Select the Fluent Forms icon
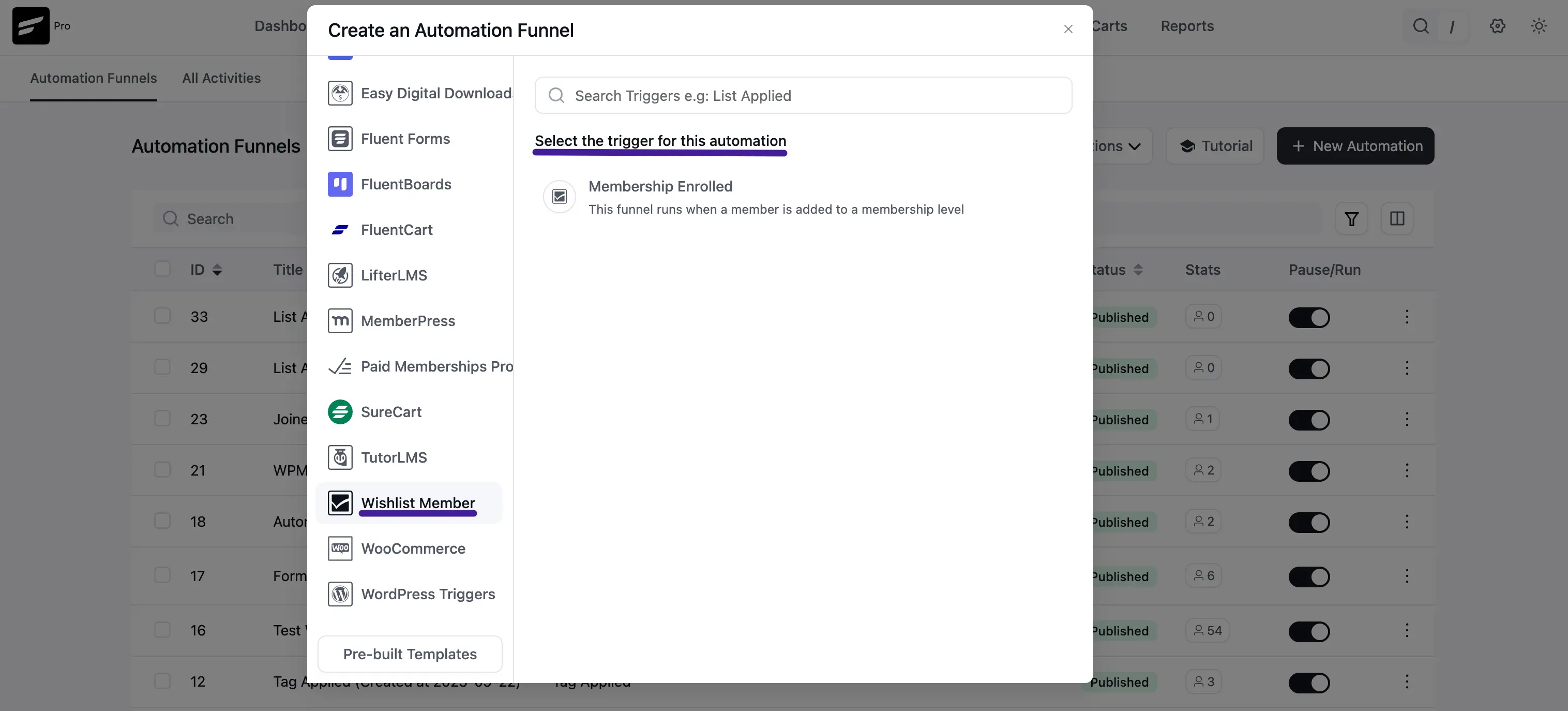 tap(340, 139)
